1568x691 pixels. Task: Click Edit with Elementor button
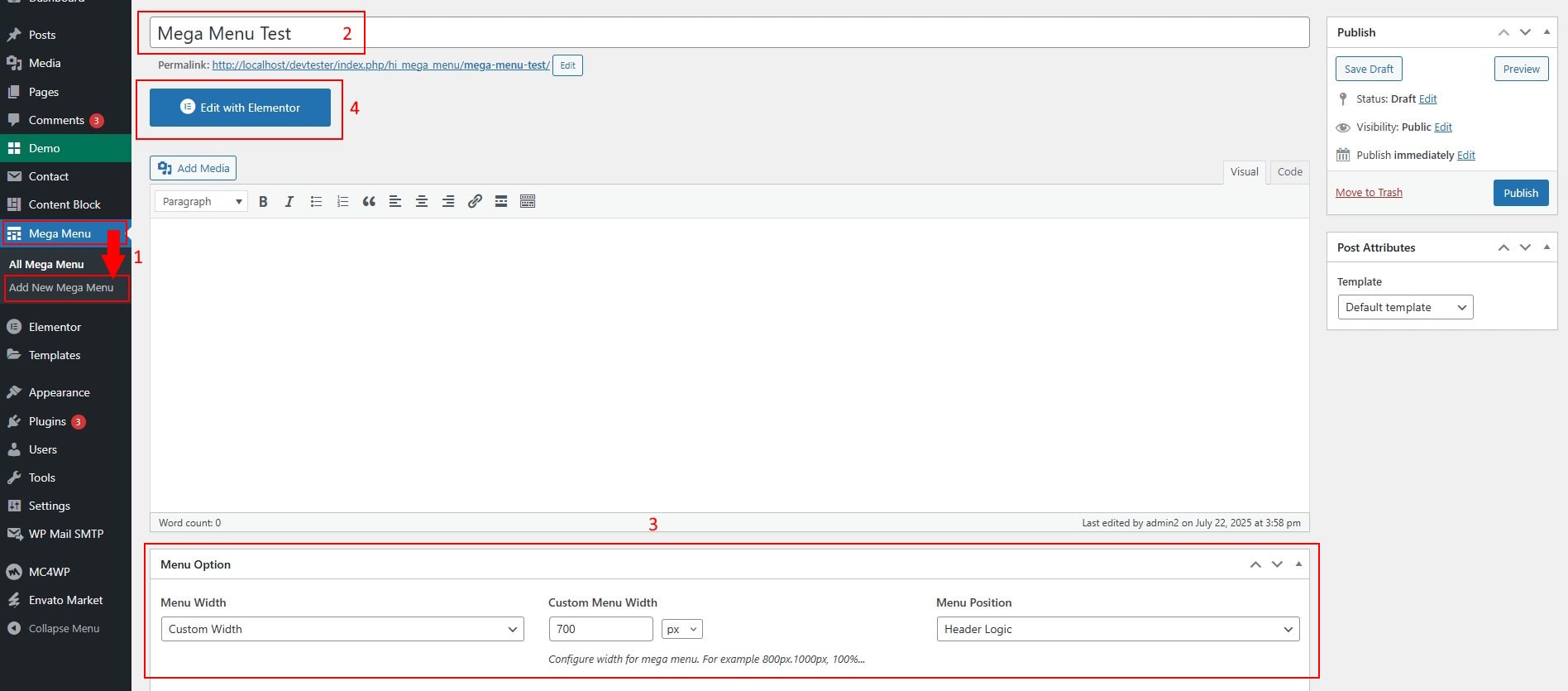[240, 108]
